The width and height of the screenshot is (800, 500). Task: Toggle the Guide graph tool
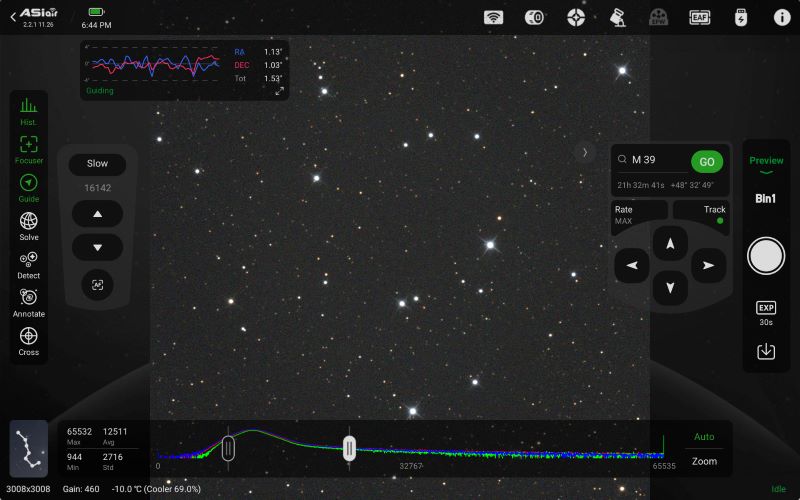[x=29, y=188]
